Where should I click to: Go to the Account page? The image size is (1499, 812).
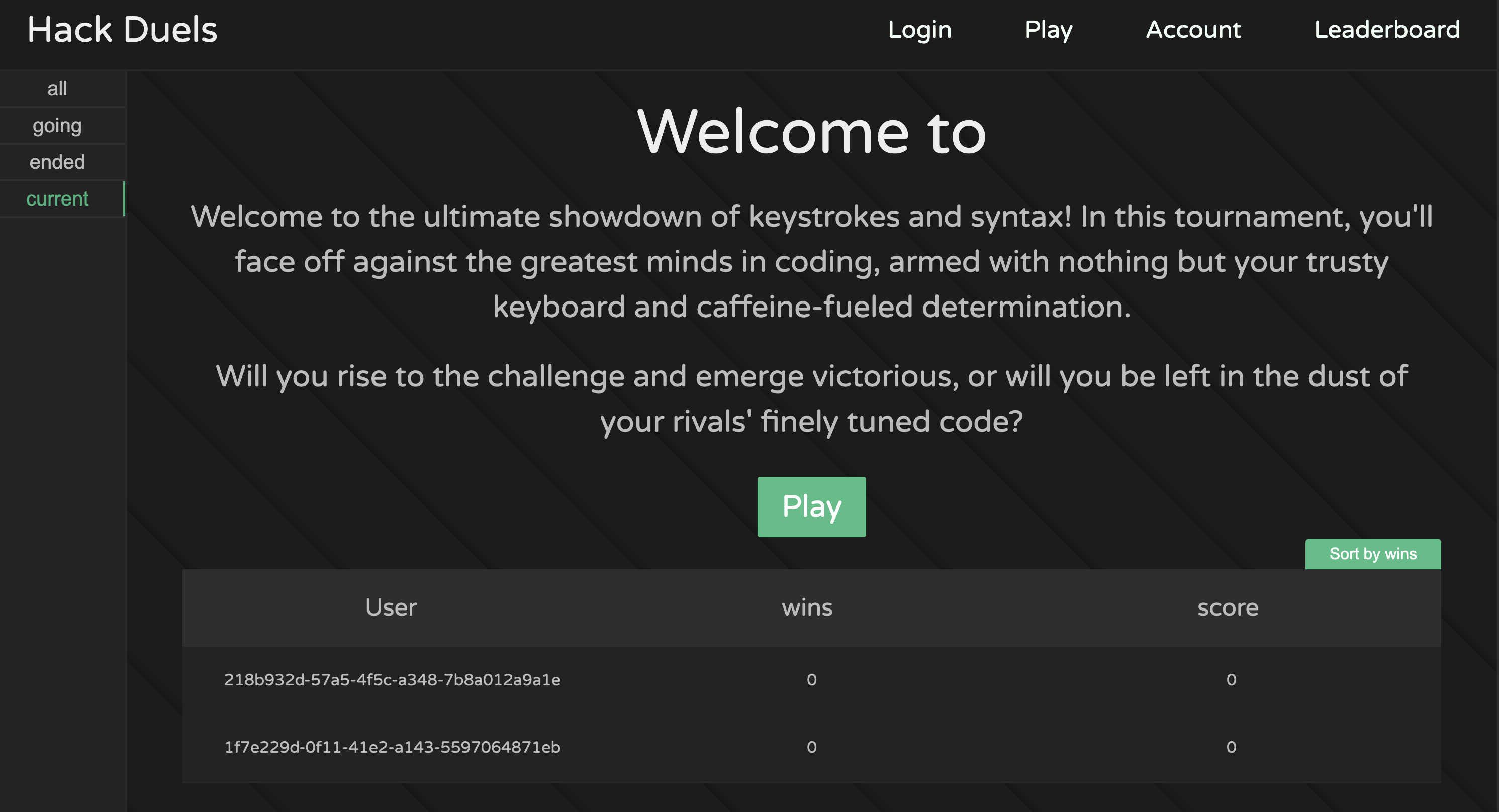point(1193,30)
